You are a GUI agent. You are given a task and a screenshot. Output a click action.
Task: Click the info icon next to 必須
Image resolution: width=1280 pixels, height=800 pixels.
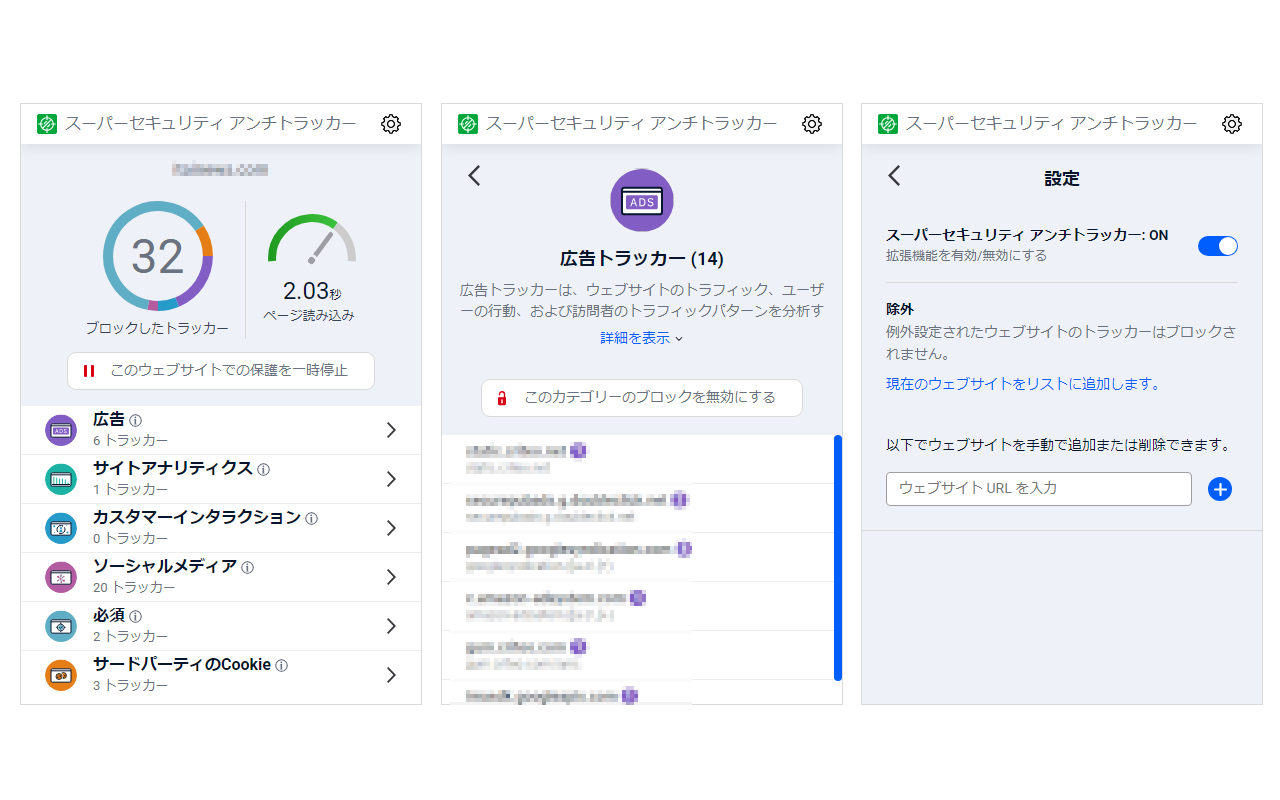[x=136, y=616]
